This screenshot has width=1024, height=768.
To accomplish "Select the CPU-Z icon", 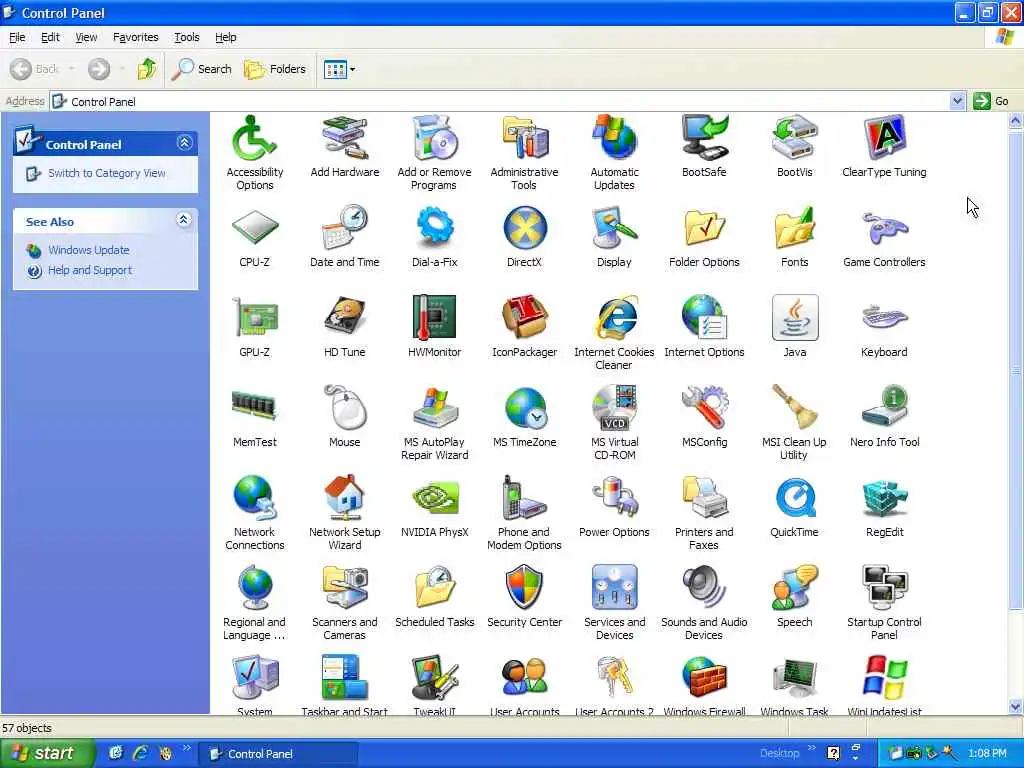I will tap(255, 228).
